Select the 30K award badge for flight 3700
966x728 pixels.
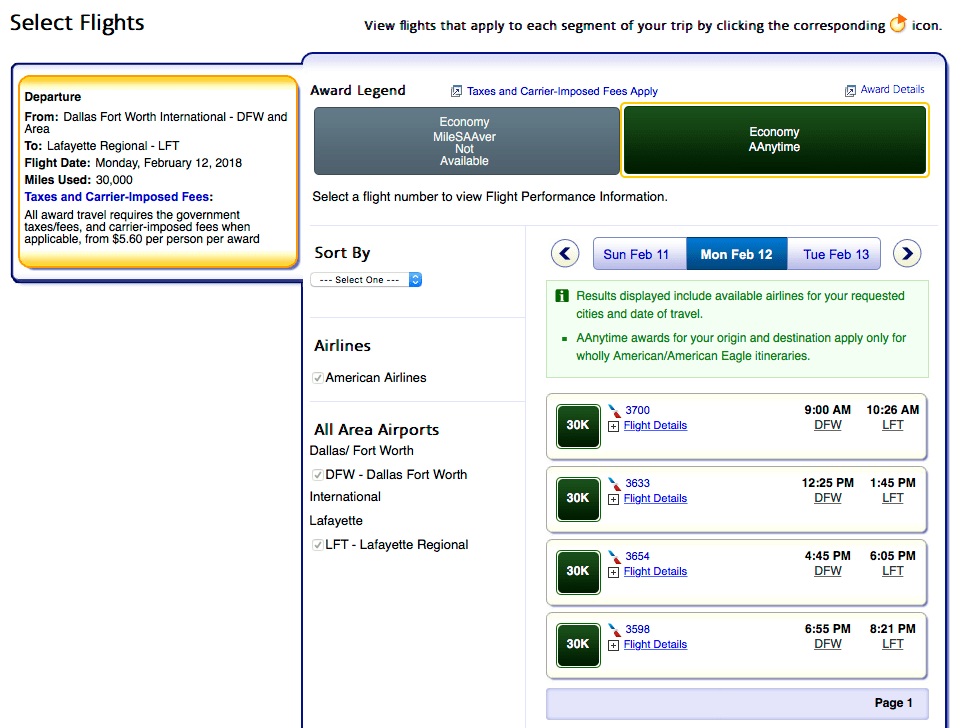coord(578,426)
